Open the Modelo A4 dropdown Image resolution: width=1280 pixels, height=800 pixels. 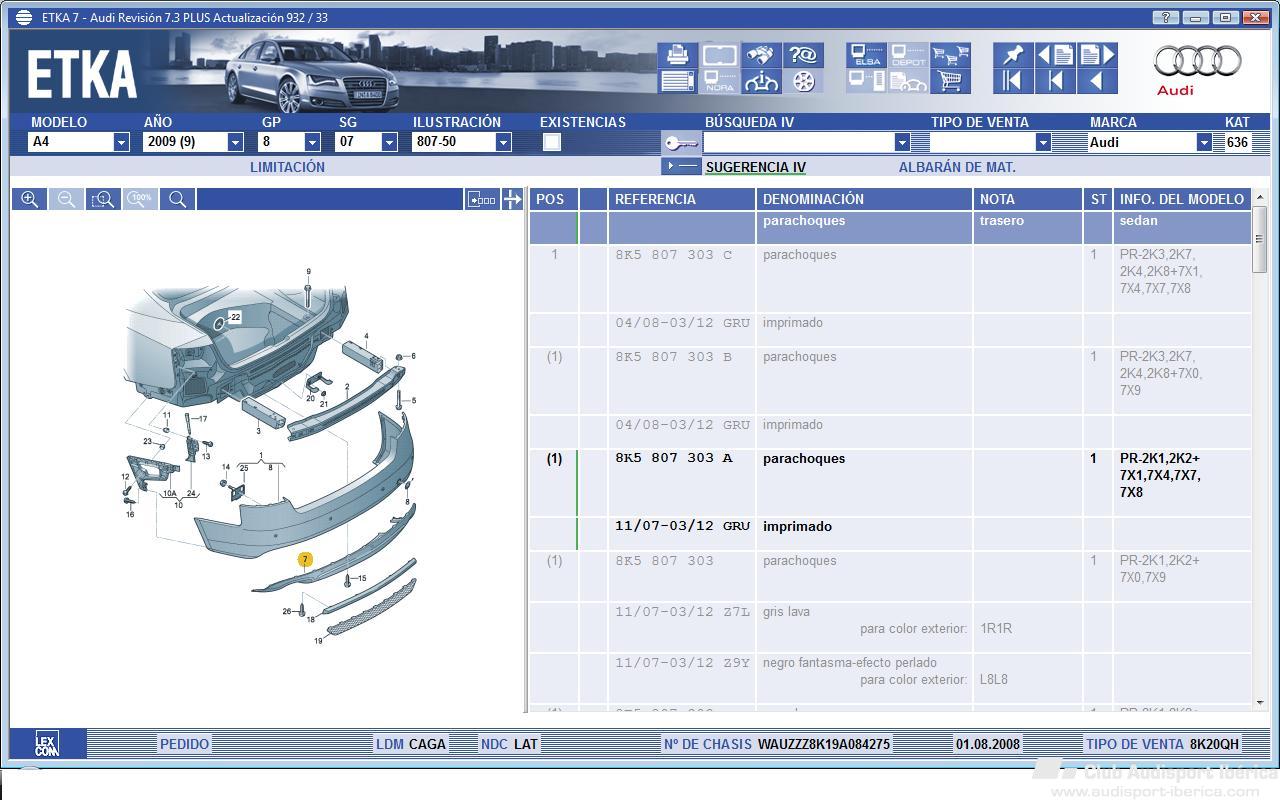[x=121, y=142]
